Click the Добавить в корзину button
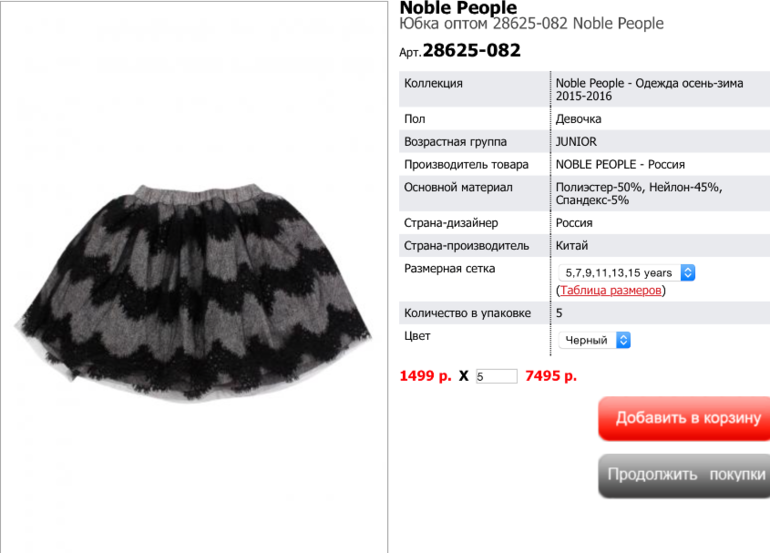The image size is (770, 553). tap(684, 418)
